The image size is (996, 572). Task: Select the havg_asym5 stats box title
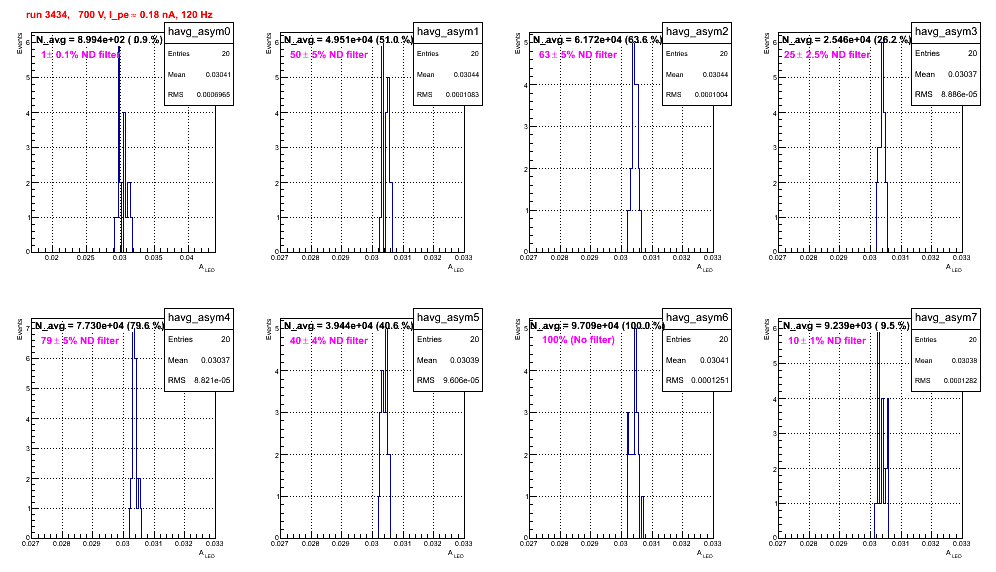(448, 318)
